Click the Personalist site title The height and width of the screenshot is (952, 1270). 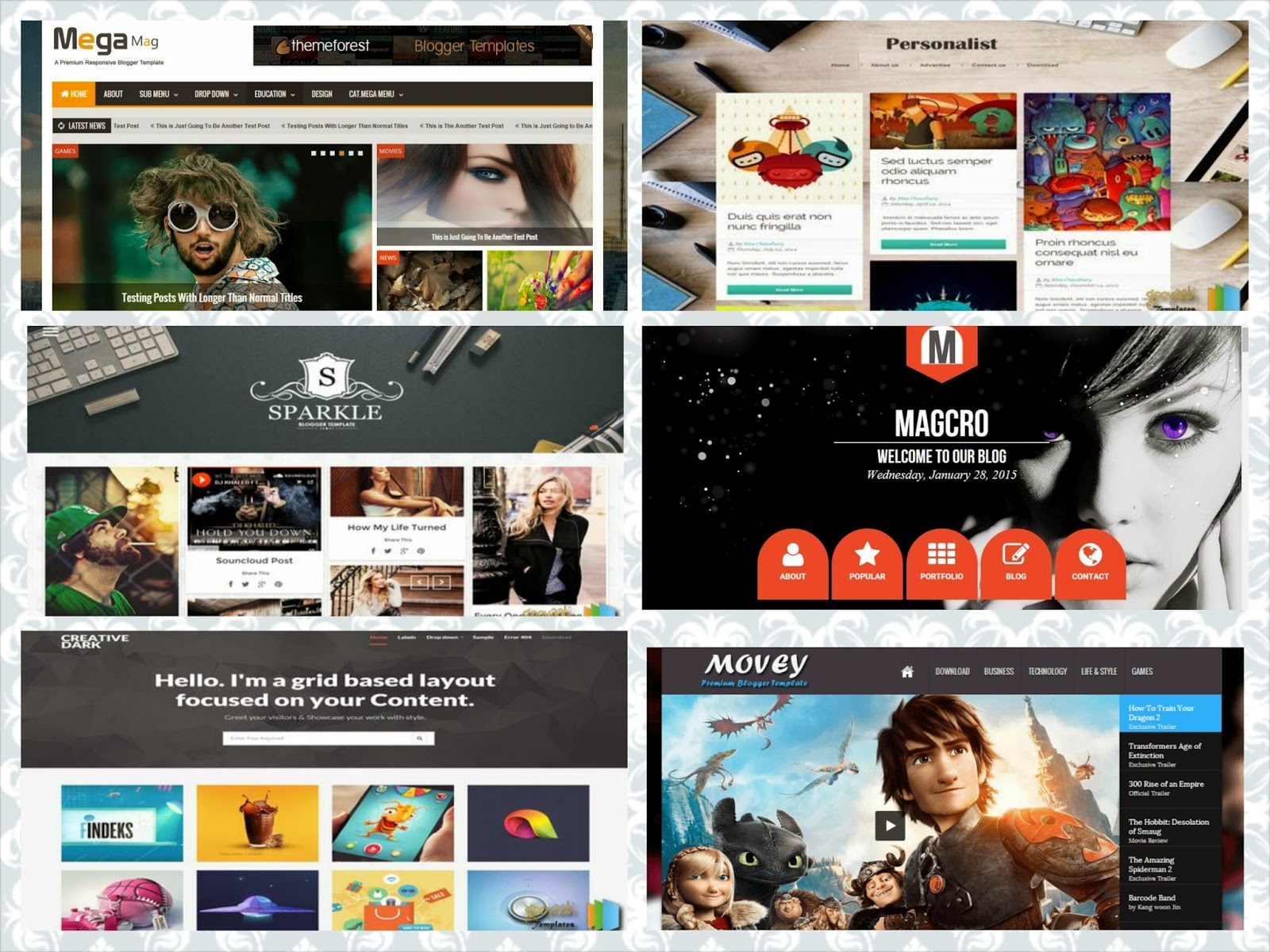tap(941, 44)
